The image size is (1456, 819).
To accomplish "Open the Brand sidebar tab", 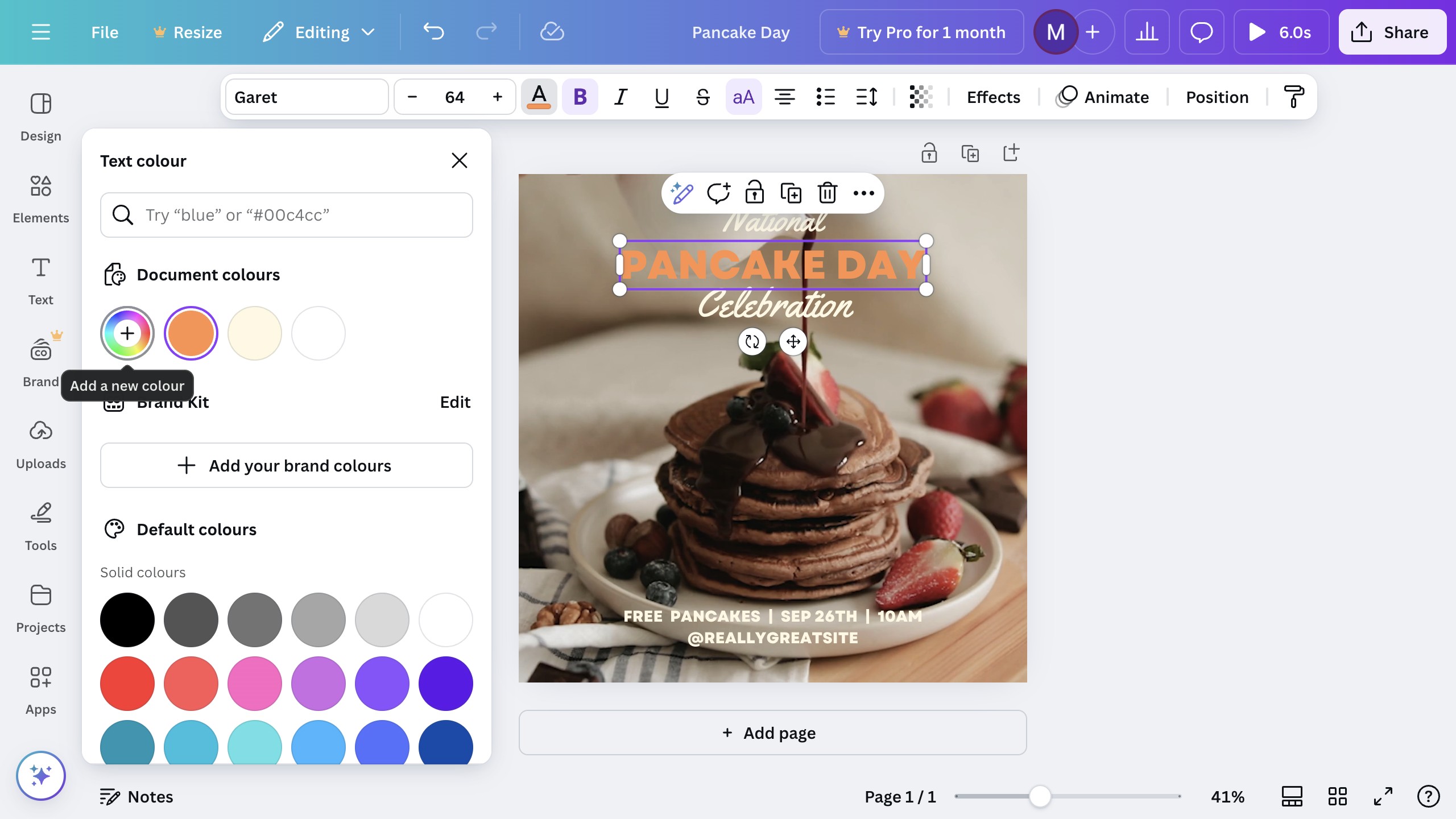I will (41, 363).
